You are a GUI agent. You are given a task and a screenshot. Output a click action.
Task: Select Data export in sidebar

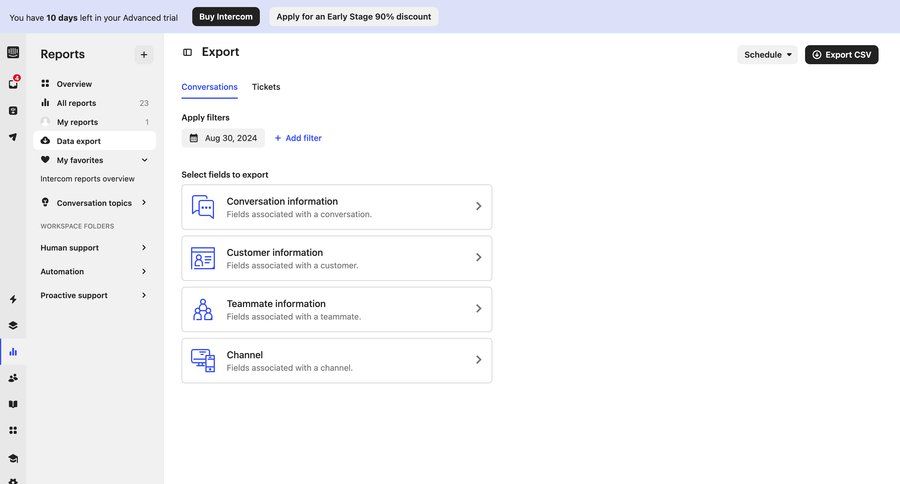coord(94,141)
